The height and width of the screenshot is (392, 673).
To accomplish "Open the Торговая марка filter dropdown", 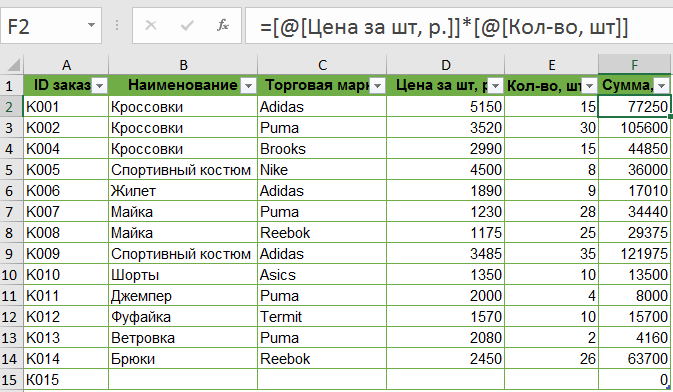I will point(377,86).
